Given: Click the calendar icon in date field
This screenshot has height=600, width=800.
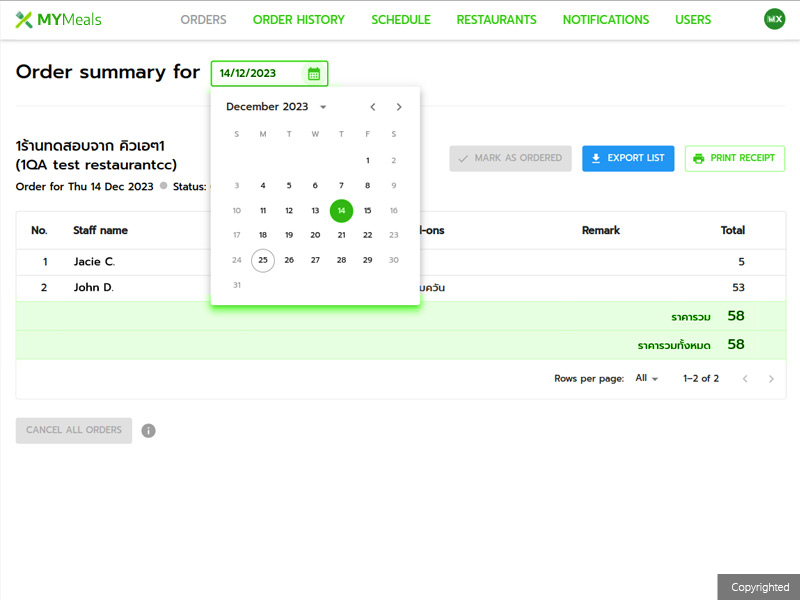Looking at the screenshot, I should (314, 73).
